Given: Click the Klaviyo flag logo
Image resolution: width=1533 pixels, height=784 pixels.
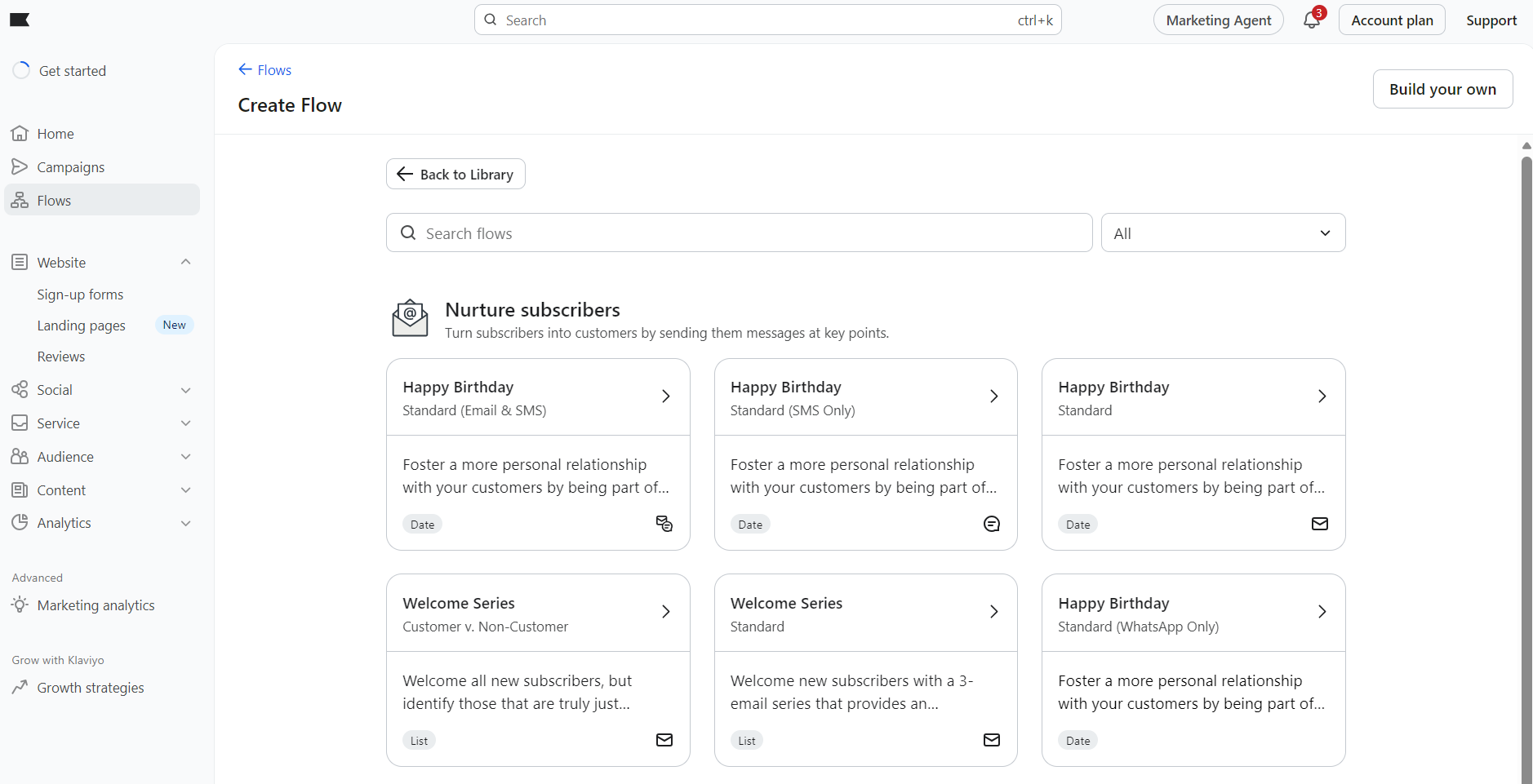Looking at the screenshot, I should [x=20, y=20].
